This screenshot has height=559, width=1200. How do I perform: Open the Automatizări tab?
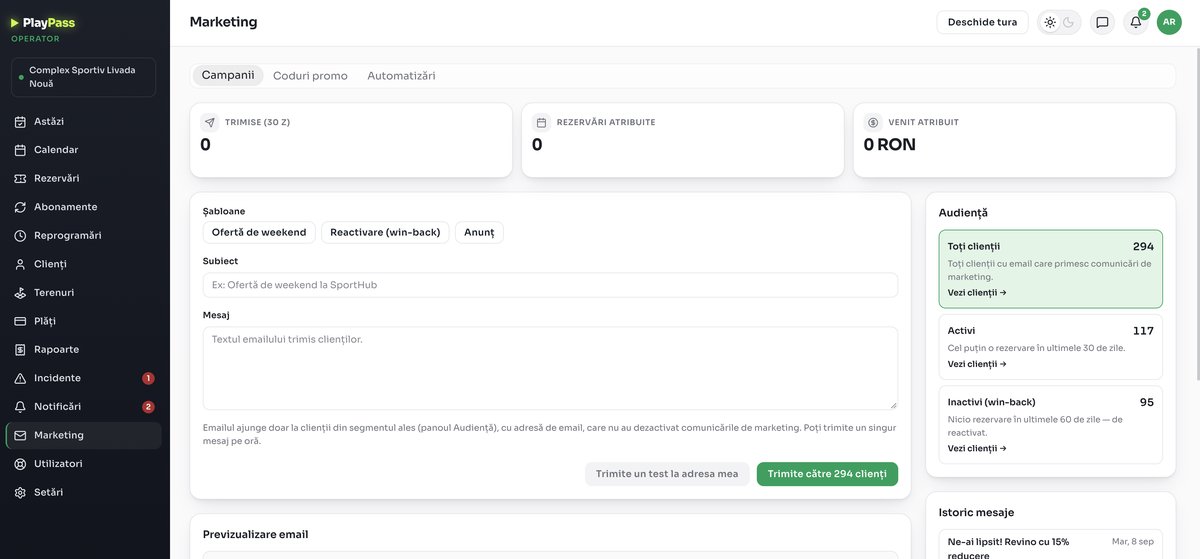[x=401, y=76]
